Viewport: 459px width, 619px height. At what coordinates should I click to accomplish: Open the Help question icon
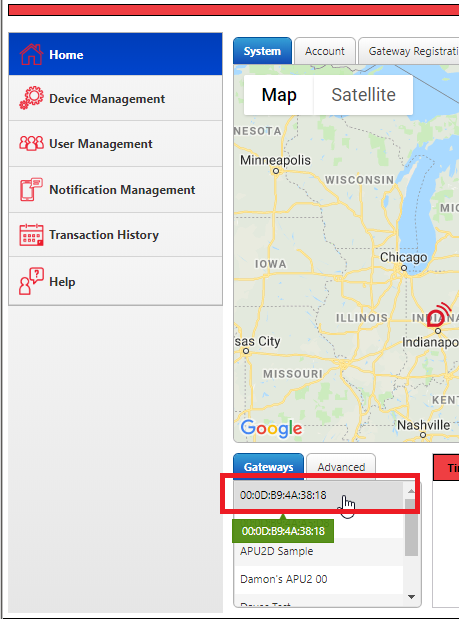[31, 281]
